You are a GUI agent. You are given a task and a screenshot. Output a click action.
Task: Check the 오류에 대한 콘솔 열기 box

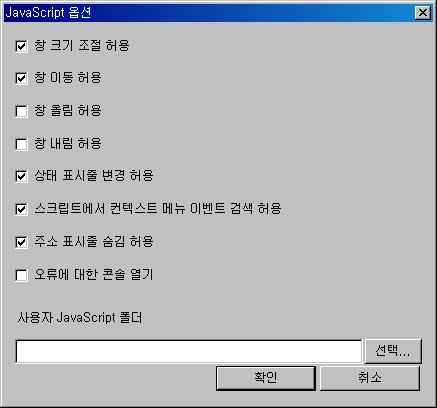(21, 275)
